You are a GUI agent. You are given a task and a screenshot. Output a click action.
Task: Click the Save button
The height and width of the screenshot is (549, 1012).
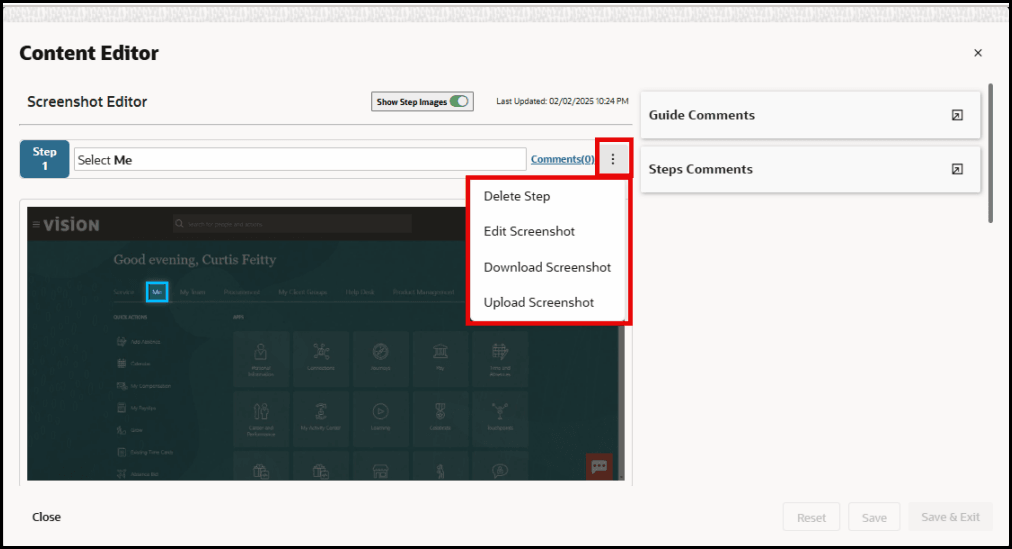[x=874, y=517]
